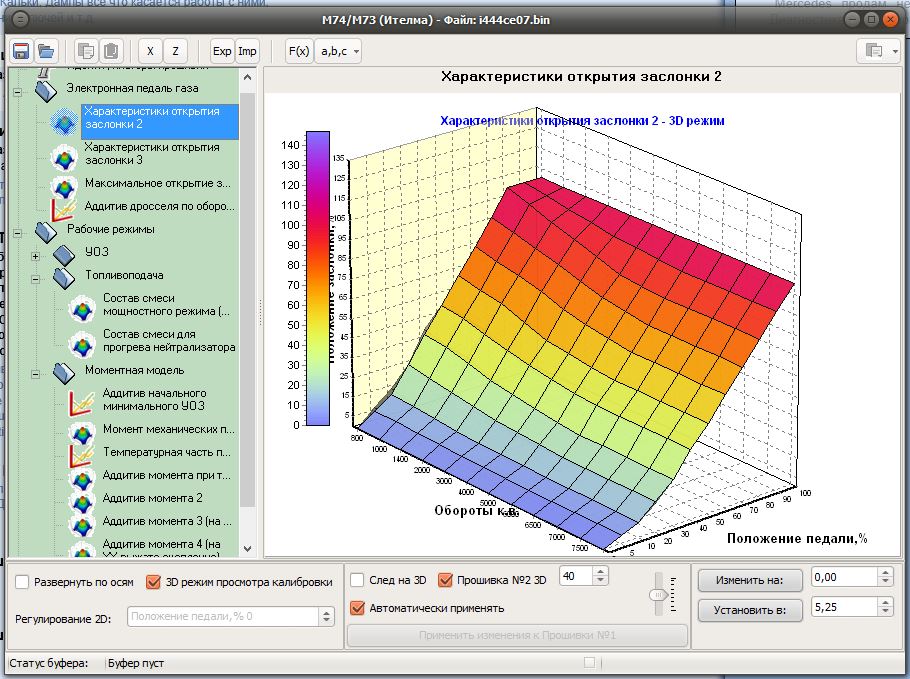Collapse the Электронная педаль газа tree node
This screenshot has height=679, width=910.
coord(17,90)
